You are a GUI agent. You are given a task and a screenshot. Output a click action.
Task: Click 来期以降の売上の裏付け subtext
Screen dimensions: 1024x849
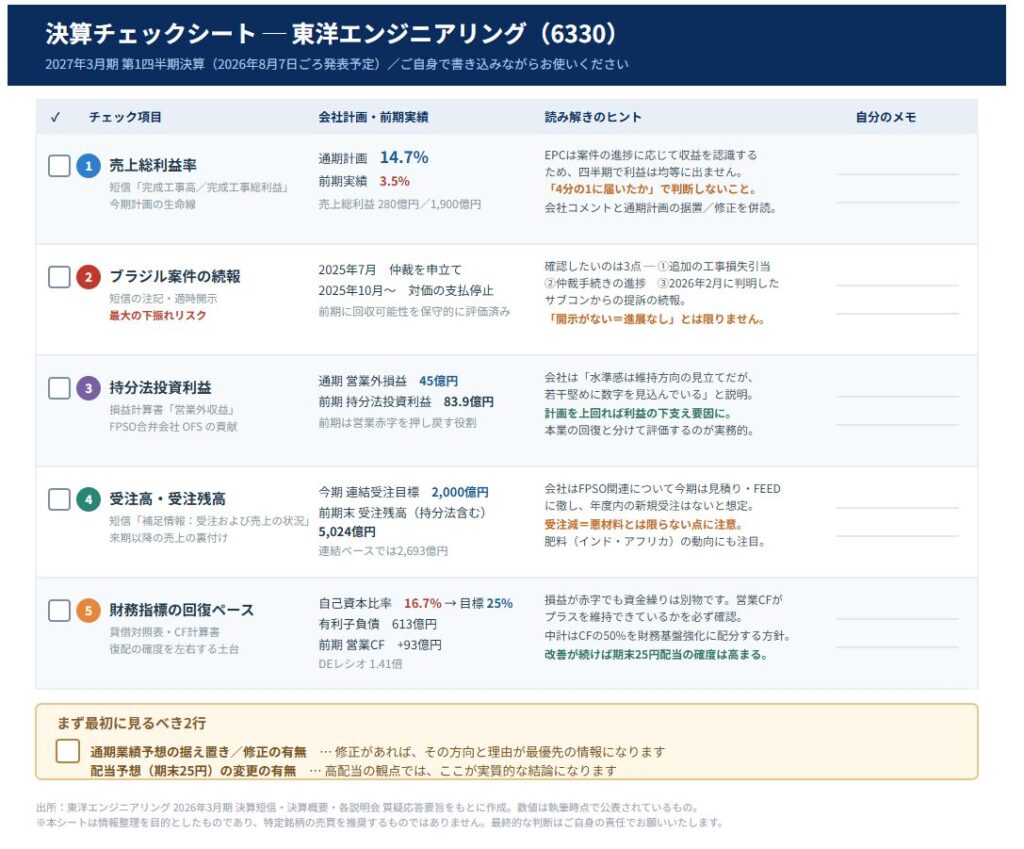coord(168,537)
